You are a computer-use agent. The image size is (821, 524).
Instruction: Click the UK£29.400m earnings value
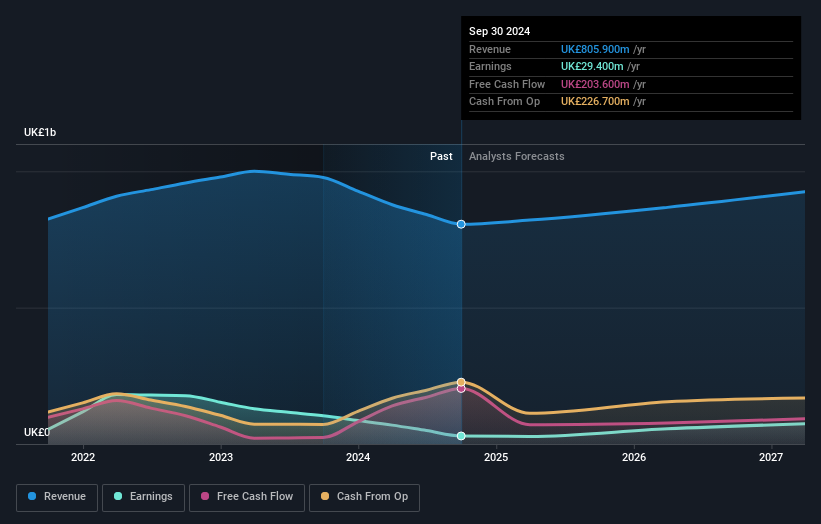click(x=592, y=66)
